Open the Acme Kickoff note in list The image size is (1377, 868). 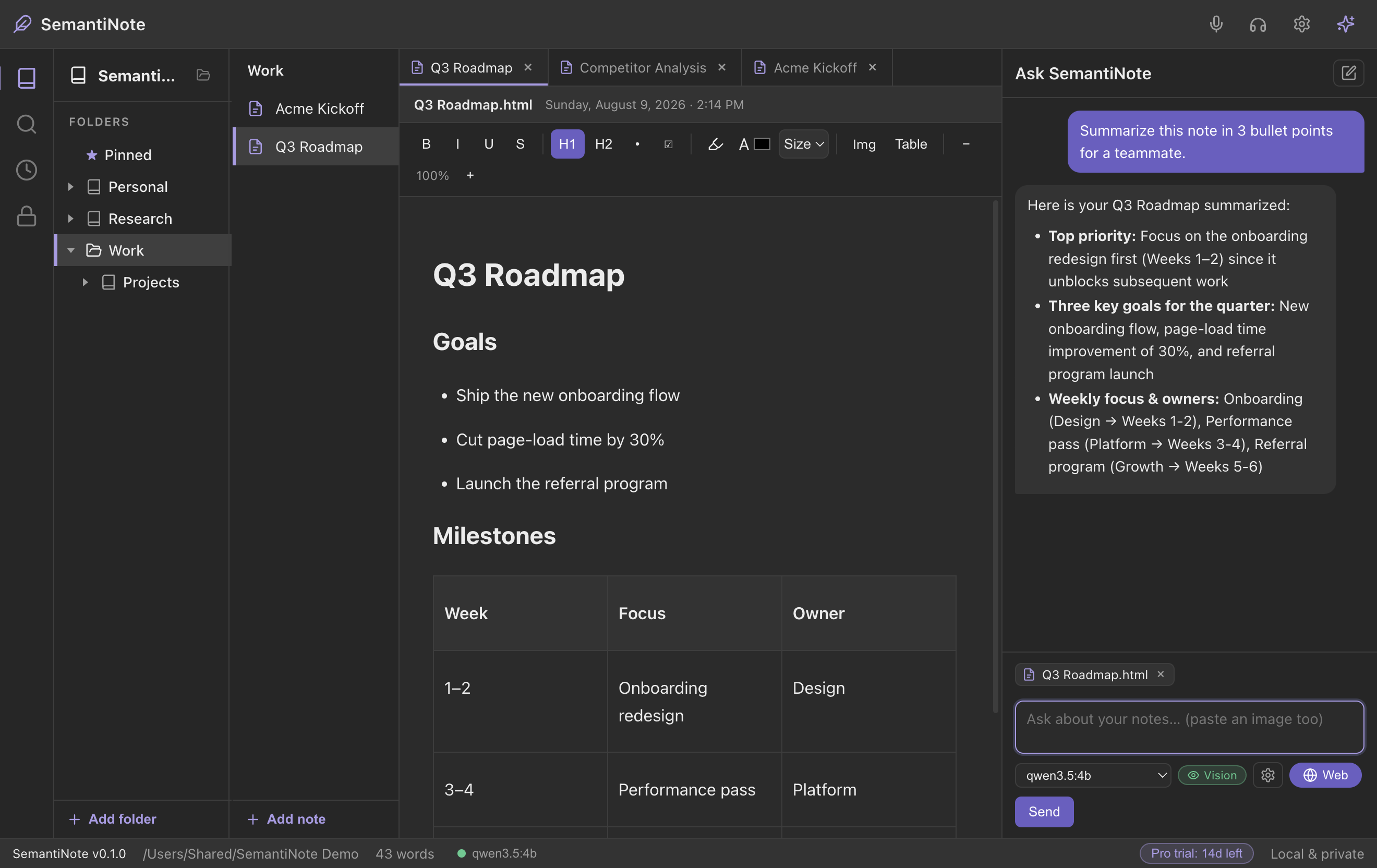point(316,108)
